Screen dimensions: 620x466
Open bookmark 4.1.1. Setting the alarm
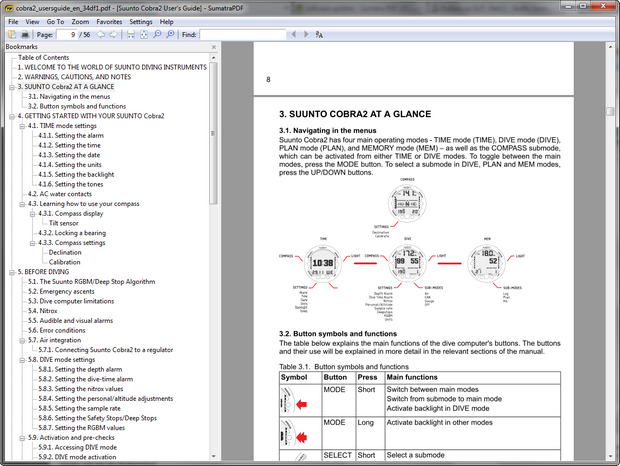71,136
